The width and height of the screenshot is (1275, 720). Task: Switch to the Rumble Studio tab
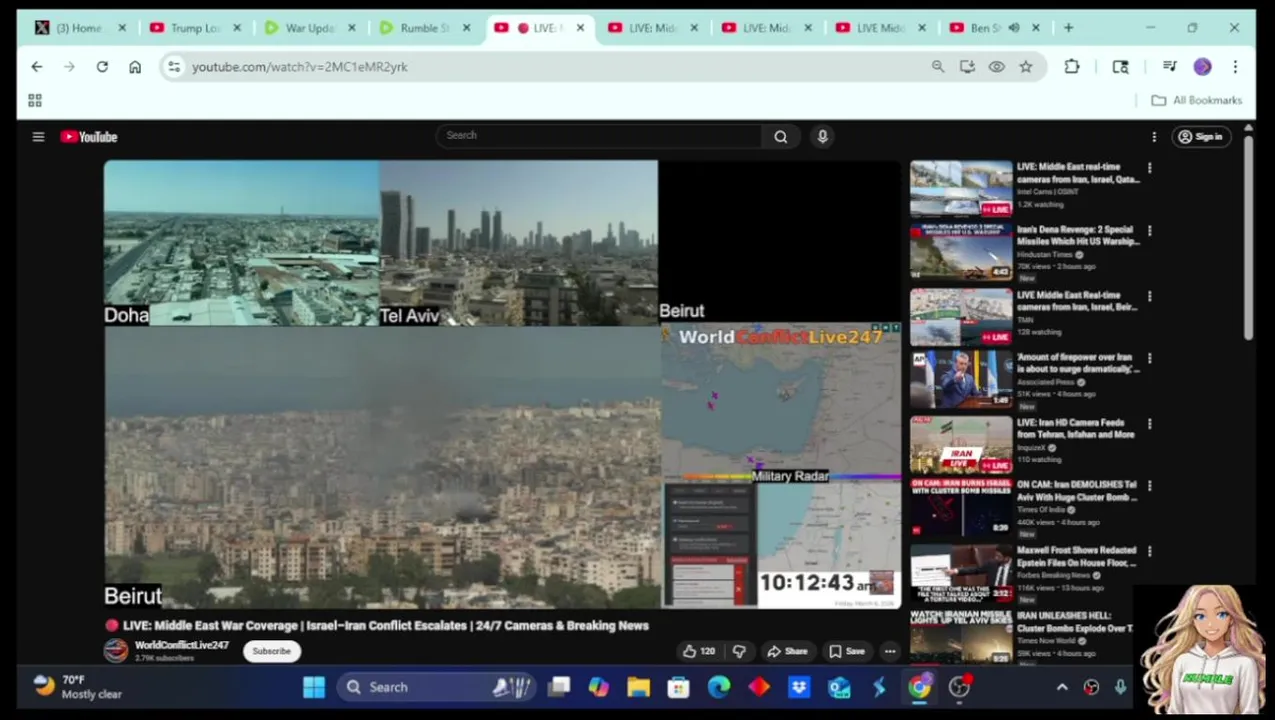tap(425, 28)
